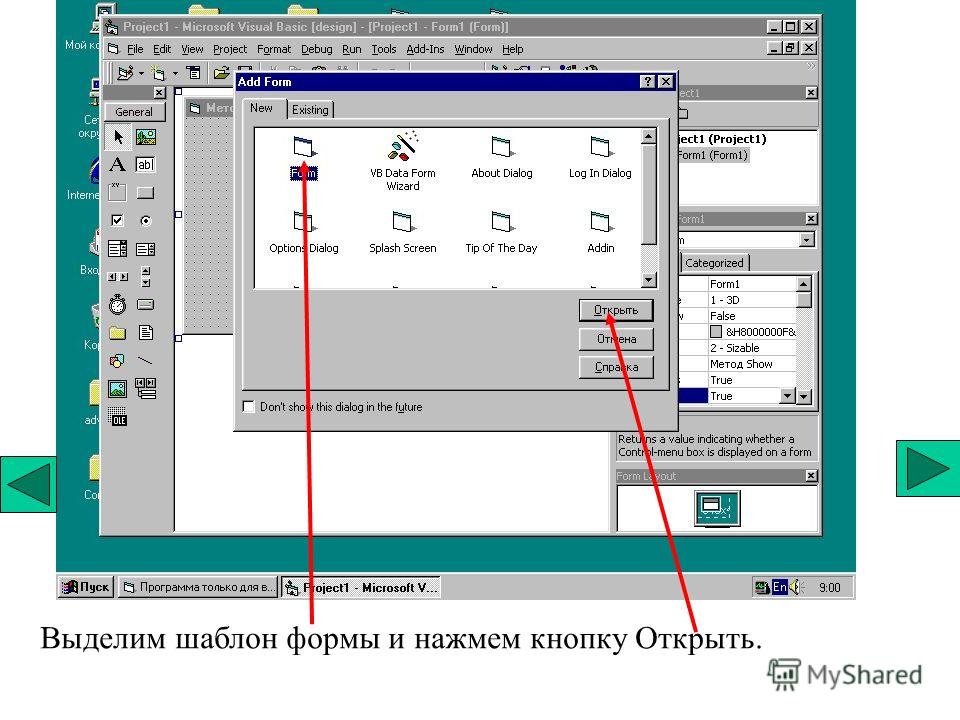The image size is (960, 720).
Task: Select the Shape control tool
Action: [118, 361]
